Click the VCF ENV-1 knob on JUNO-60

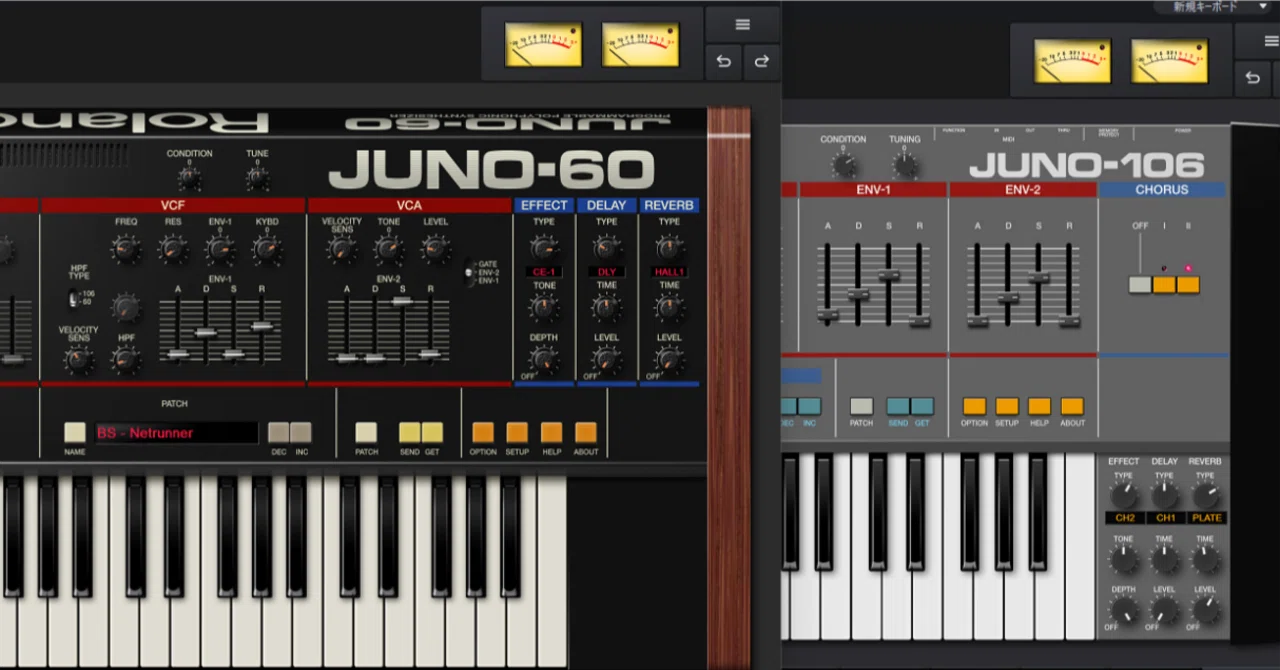tap(220, 249)
